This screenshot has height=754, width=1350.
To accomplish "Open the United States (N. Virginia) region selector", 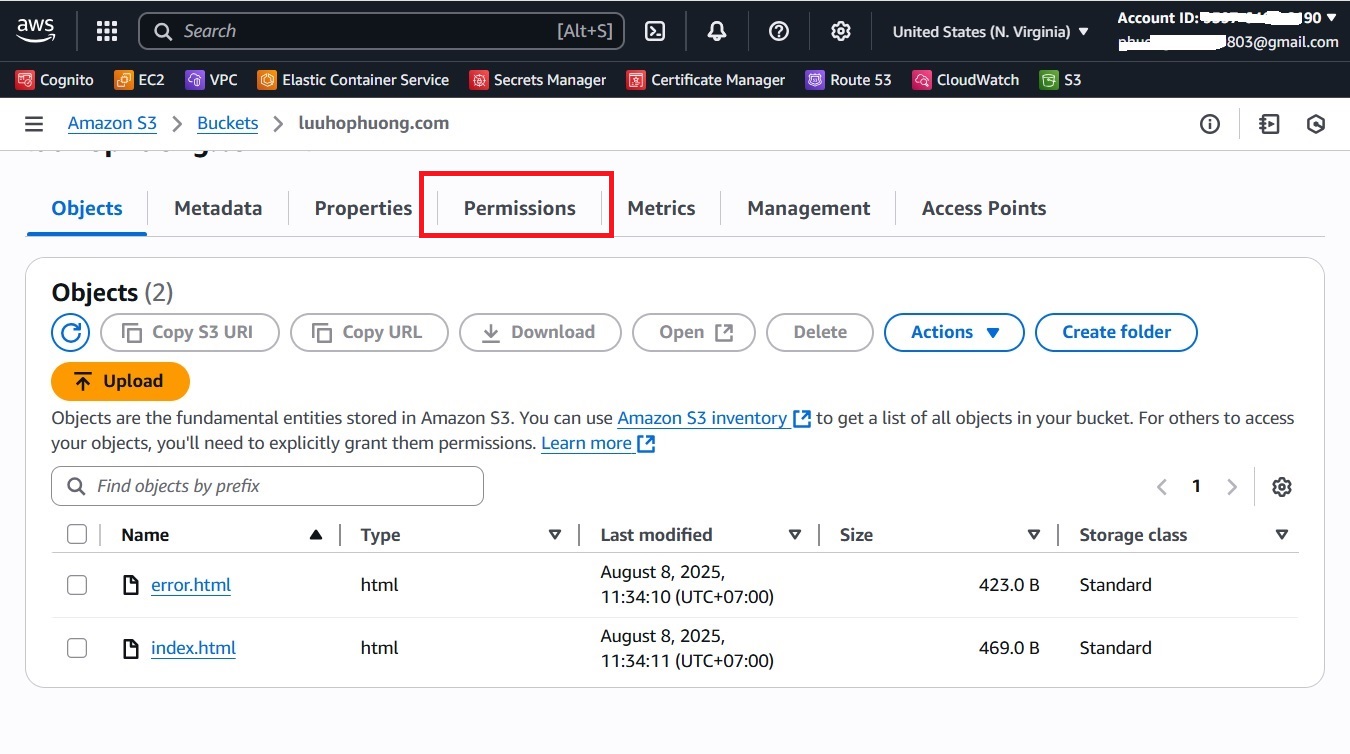I will click(x=990, y=32).
